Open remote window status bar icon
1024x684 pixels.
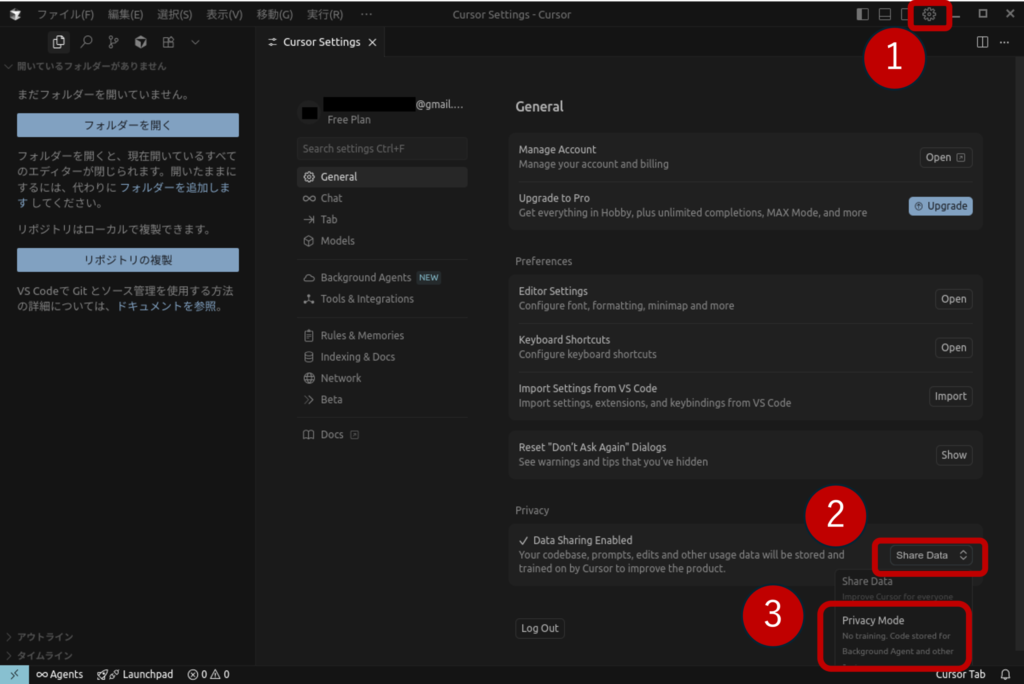pyautogui.click(x=14, y=674)
